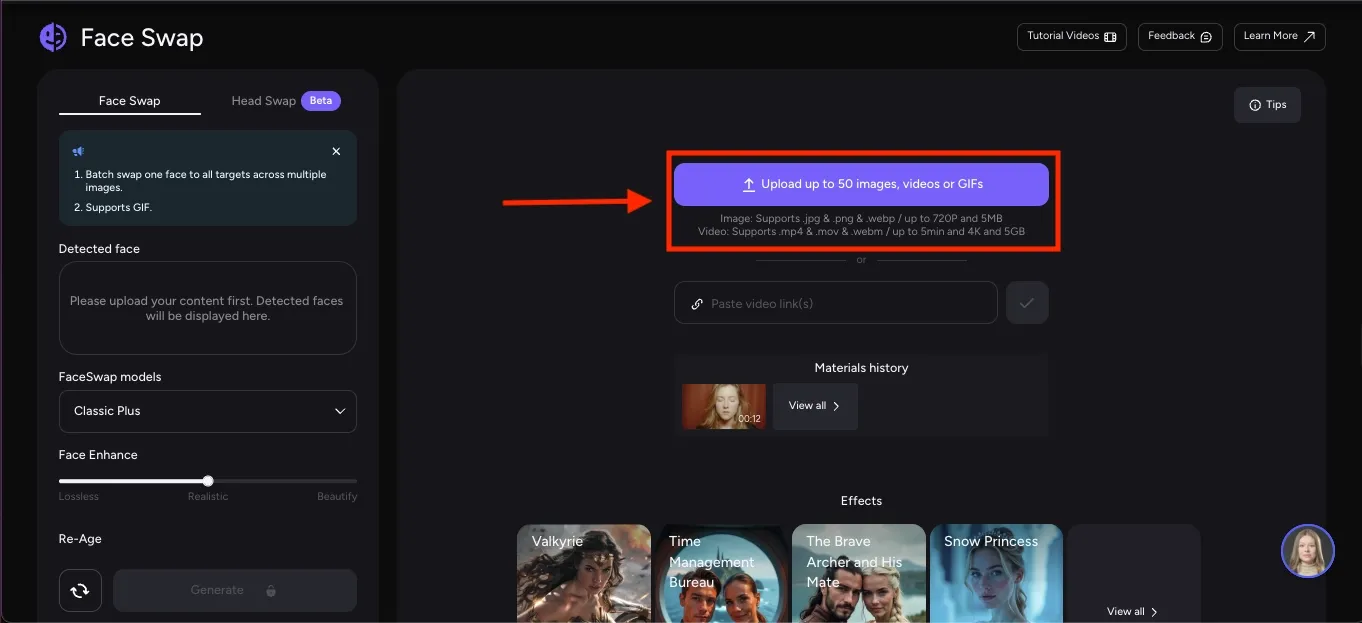This screenshot has width=1362, height=623.
Task: Click the floating assistant avatar
Action: point(1308,551)
